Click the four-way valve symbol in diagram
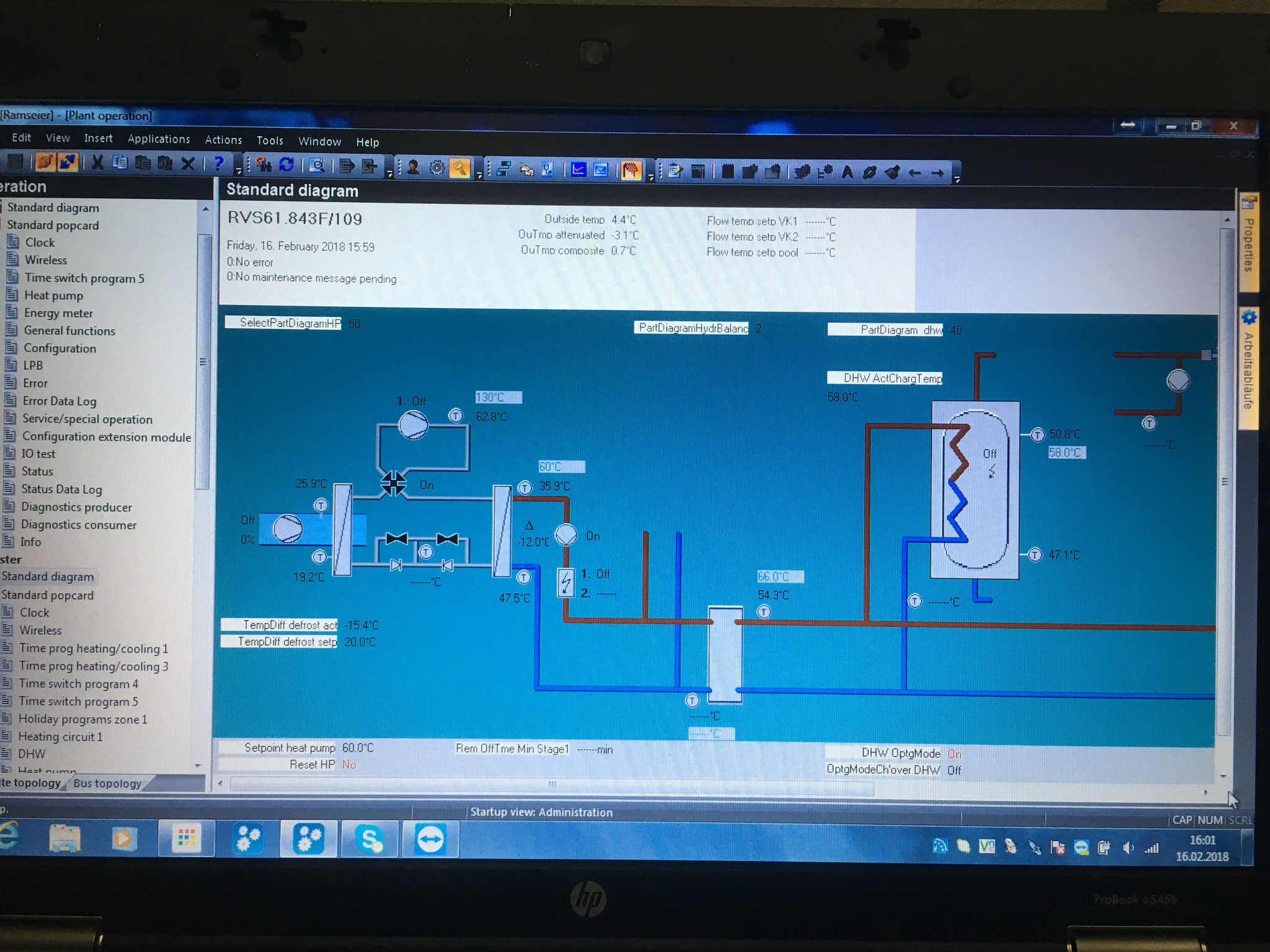The height and width of the screenshot is (952, 1270). pyautogui.click(x=393, y=483)
